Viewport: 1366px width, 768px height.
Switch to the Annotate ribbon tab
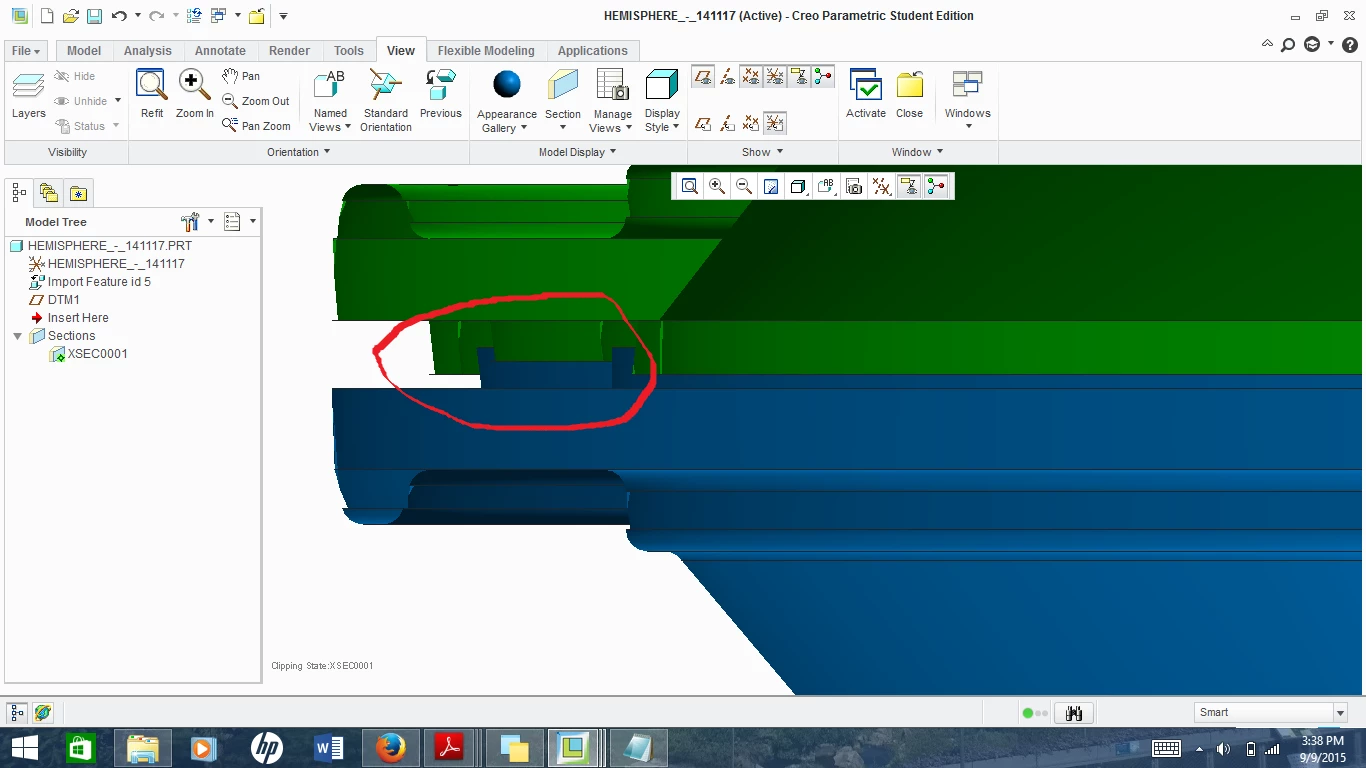[x=220, y=50]
